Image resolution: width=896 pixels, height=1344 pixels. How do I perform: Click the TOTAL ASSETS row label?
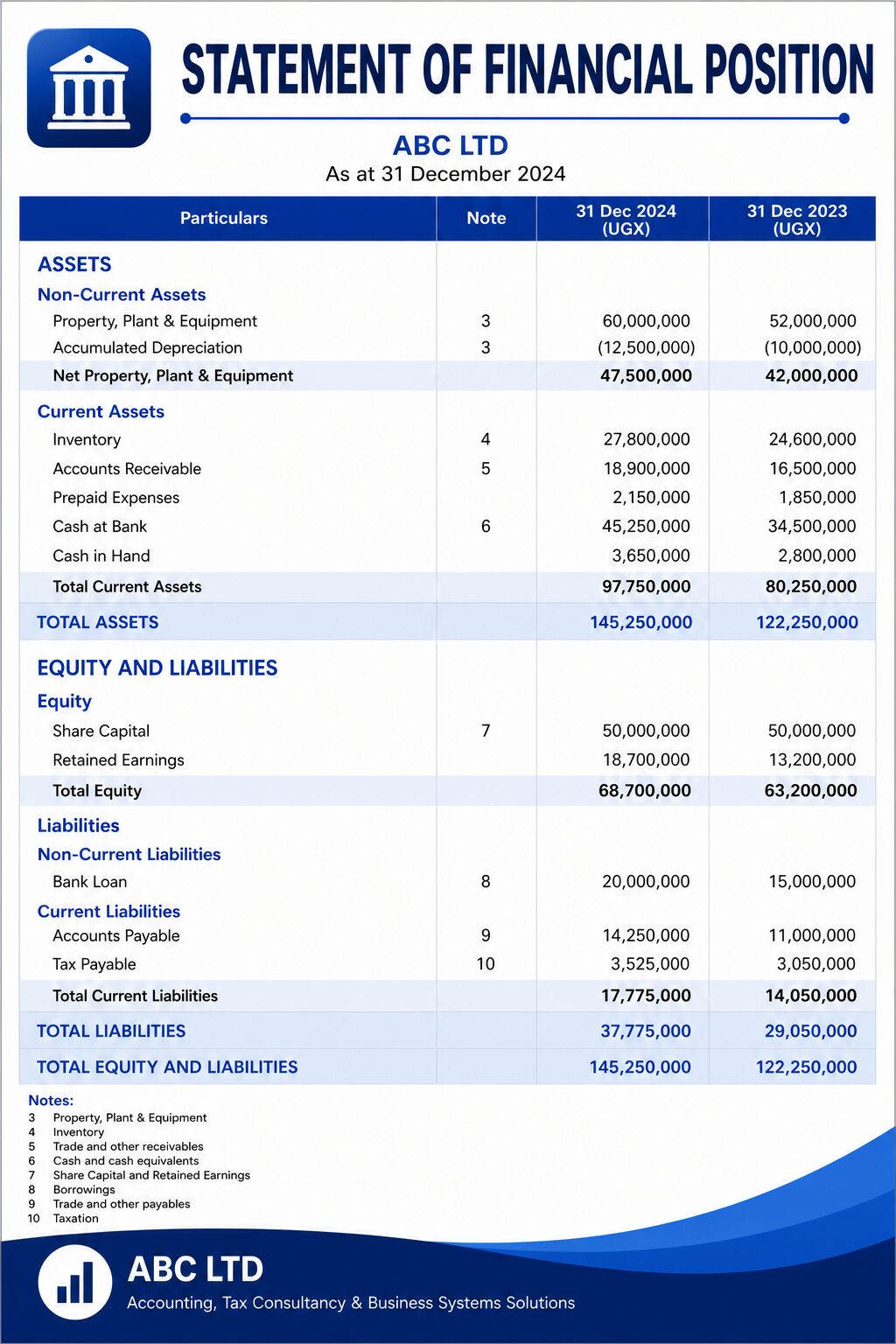98,623
